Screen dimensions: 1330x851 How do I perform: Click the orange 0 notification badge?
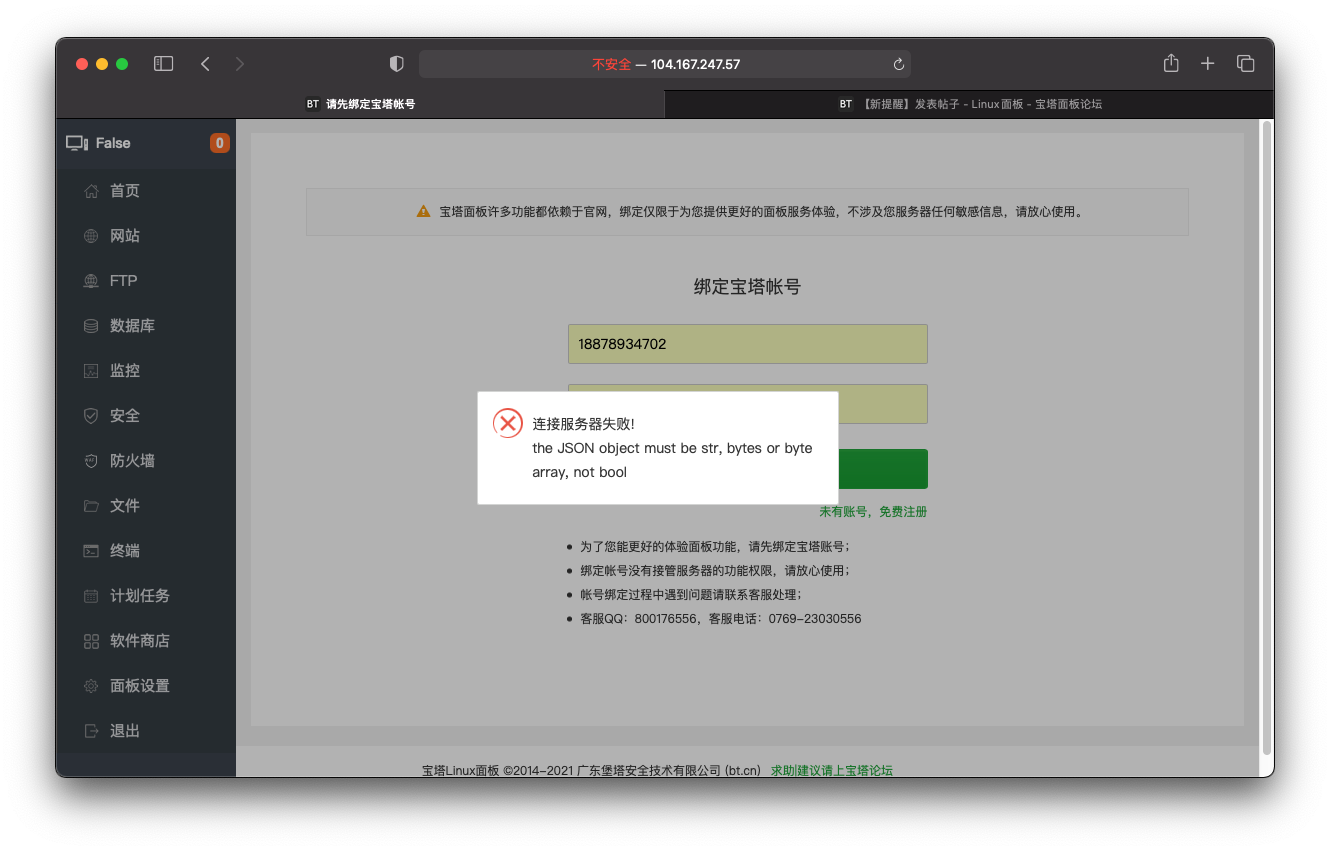[220, 143]
